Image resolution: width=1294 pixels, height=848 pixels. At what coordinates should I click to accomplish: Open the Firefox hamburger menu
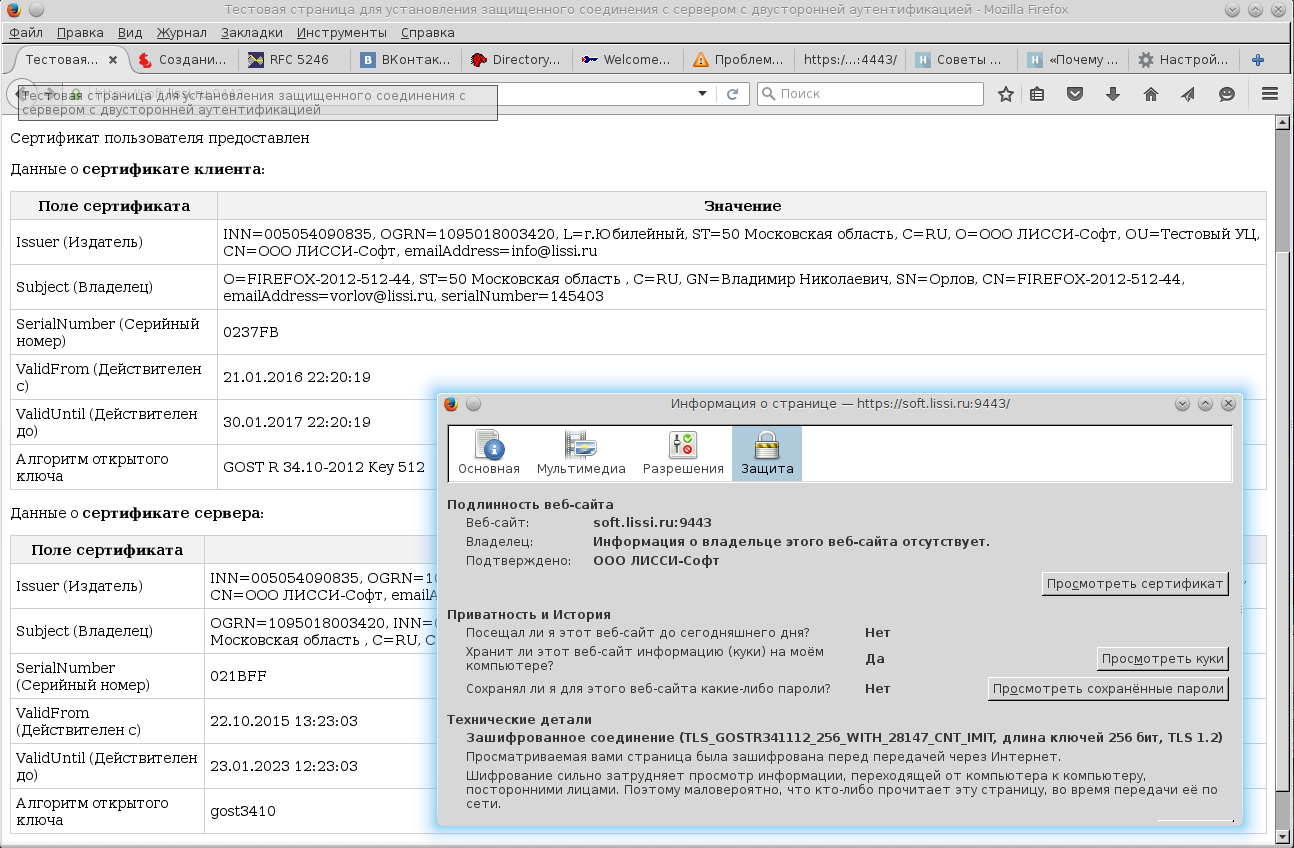coord(1270,94)
